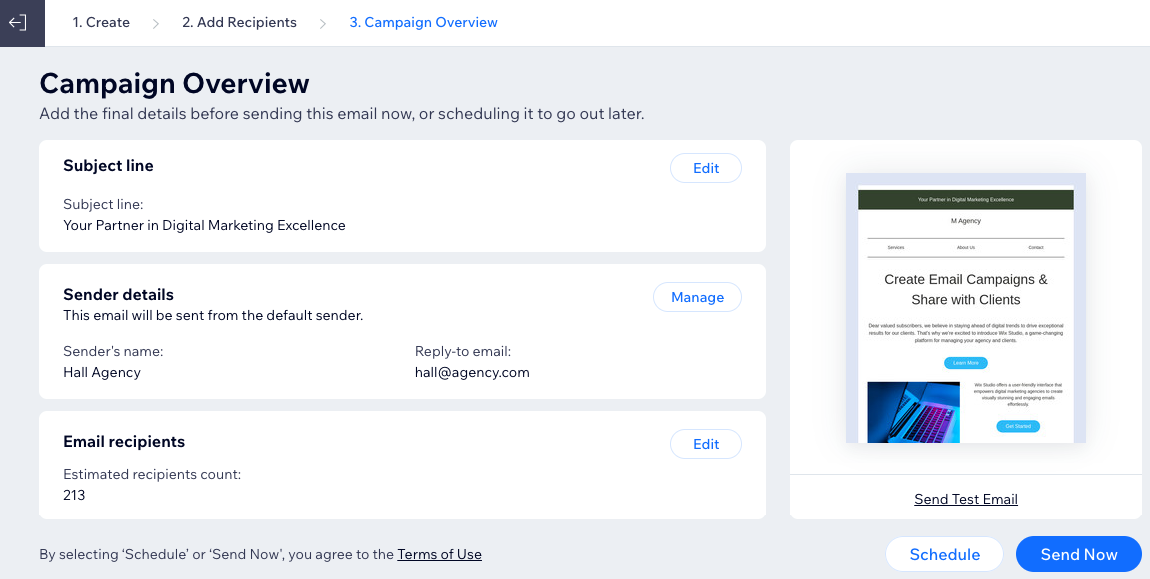Click Get Started button in preview
This screenshot has height=579, width=1150.
point(1017,426)
